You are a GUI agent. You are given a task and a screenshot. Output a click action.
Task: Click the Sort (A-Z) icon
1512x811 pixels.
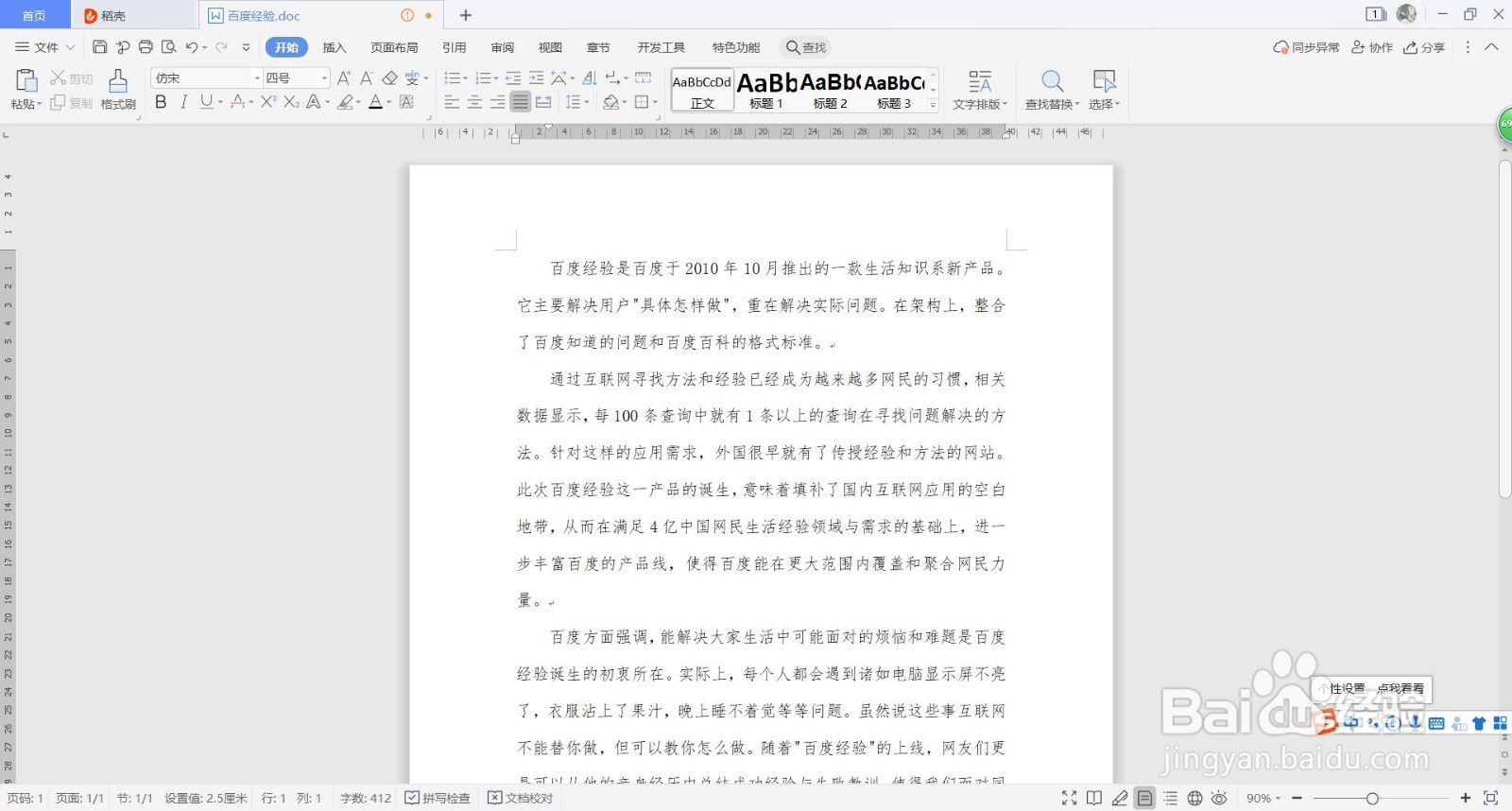[x=589, y=78]
